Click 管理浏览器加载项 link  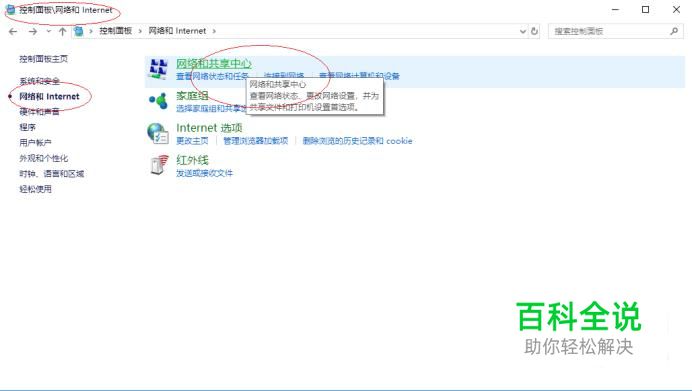click(256, 141)
